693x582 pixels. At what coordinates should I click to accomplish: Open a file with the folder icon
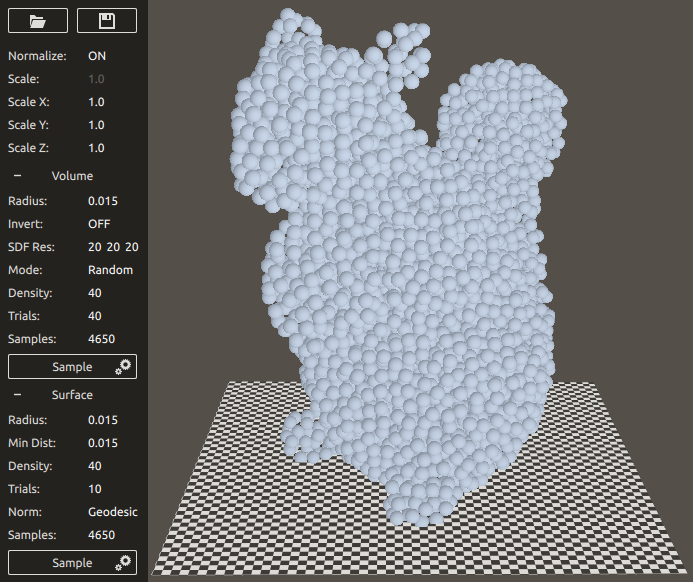tap(38, 21)
